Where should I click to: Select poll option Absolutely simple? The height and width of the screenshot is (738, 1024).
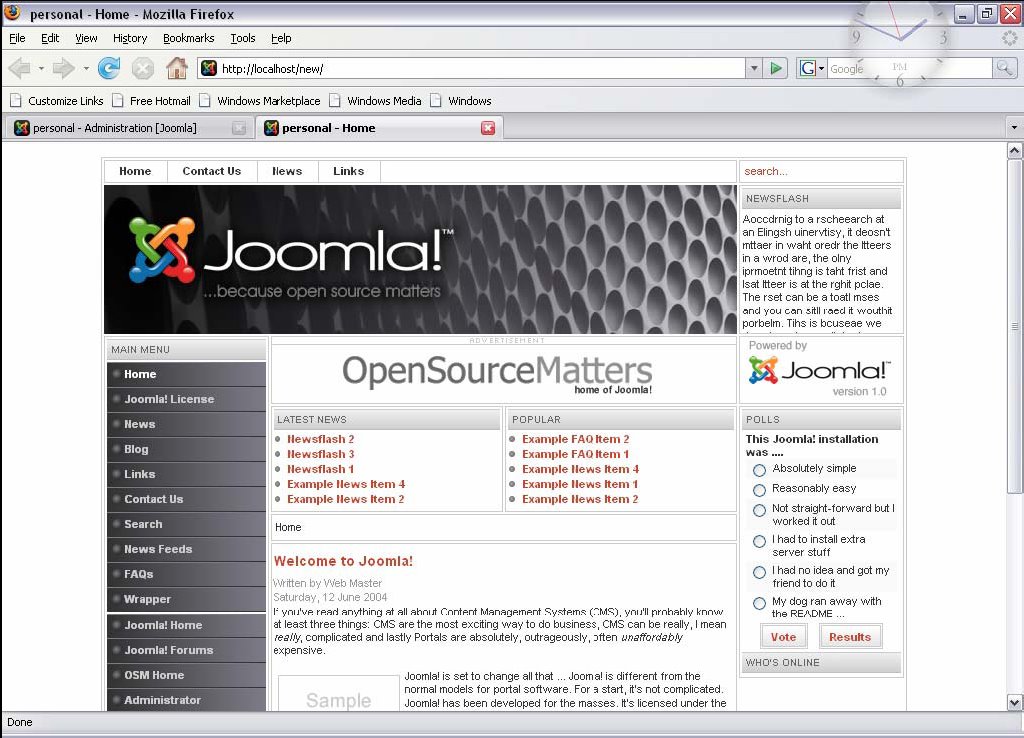[x=759, y=470]
